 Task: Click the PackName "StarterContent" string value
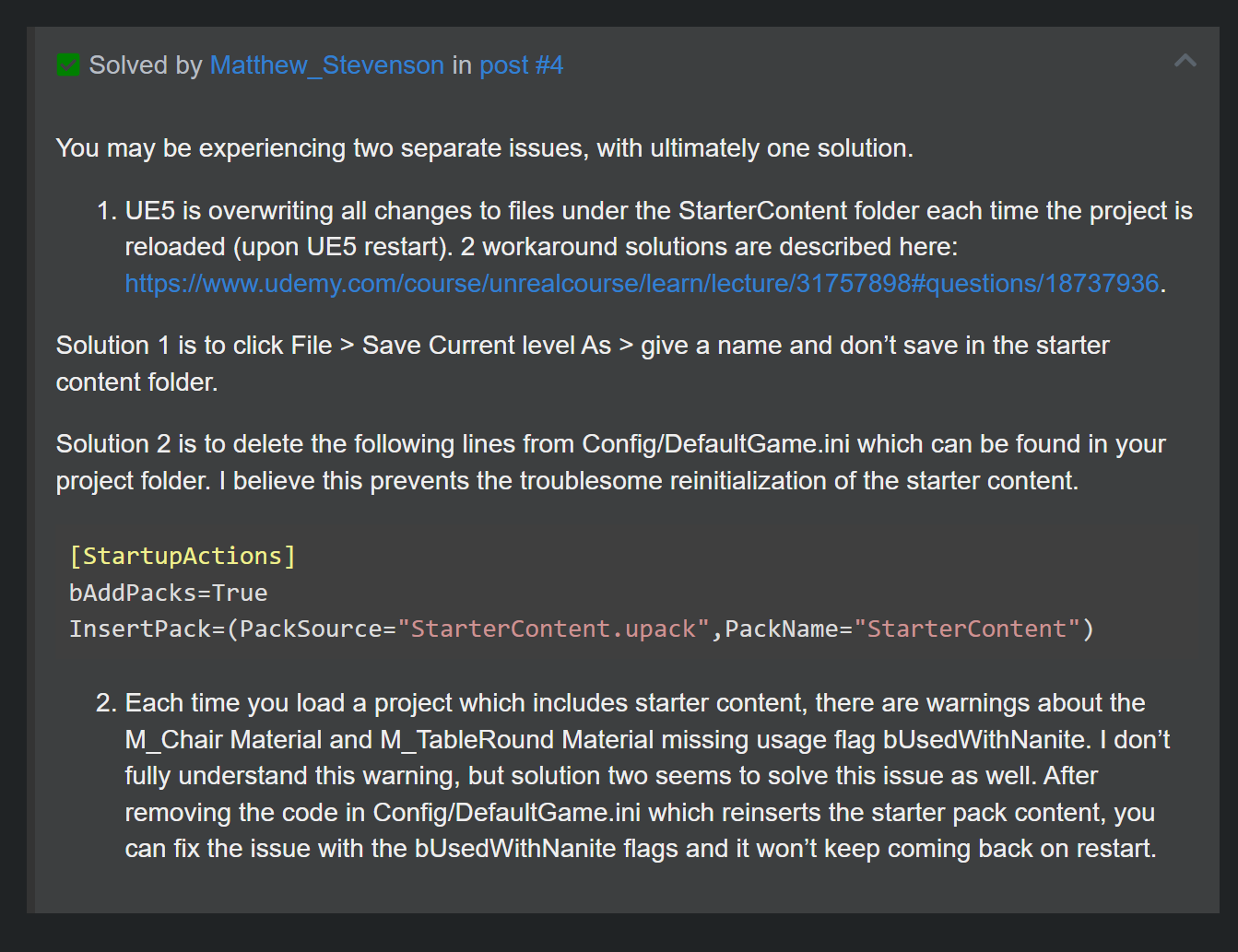click(x=966, y=629)
